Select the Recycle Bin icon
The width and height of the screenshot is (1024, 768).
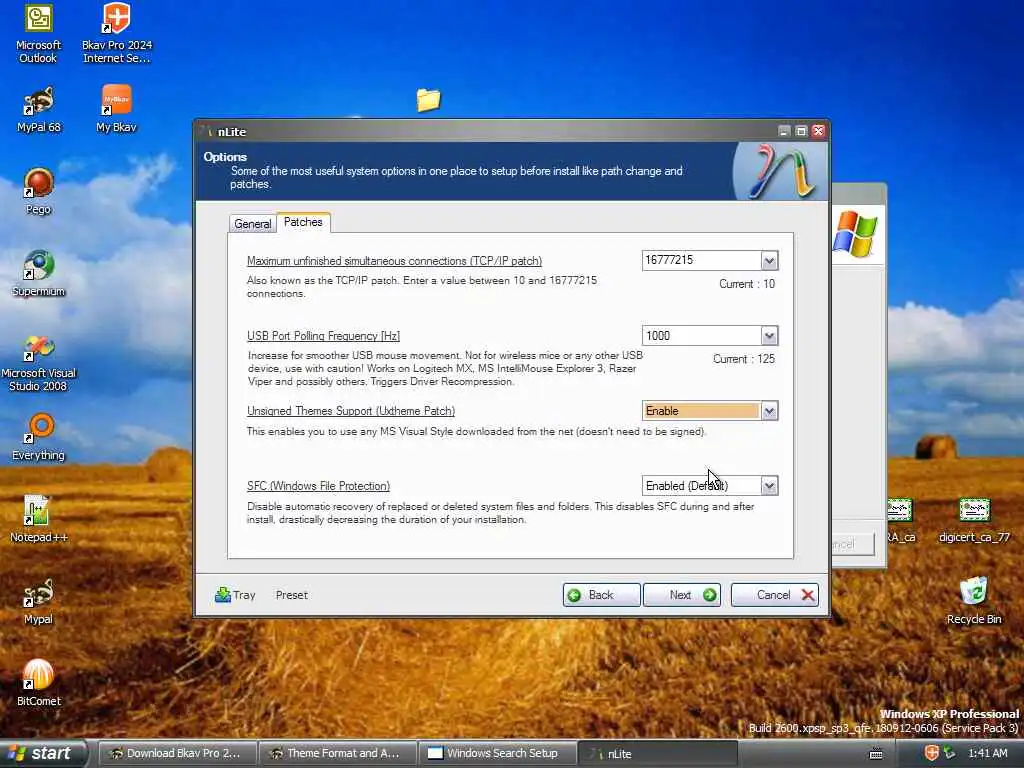(x=974, y=601)
